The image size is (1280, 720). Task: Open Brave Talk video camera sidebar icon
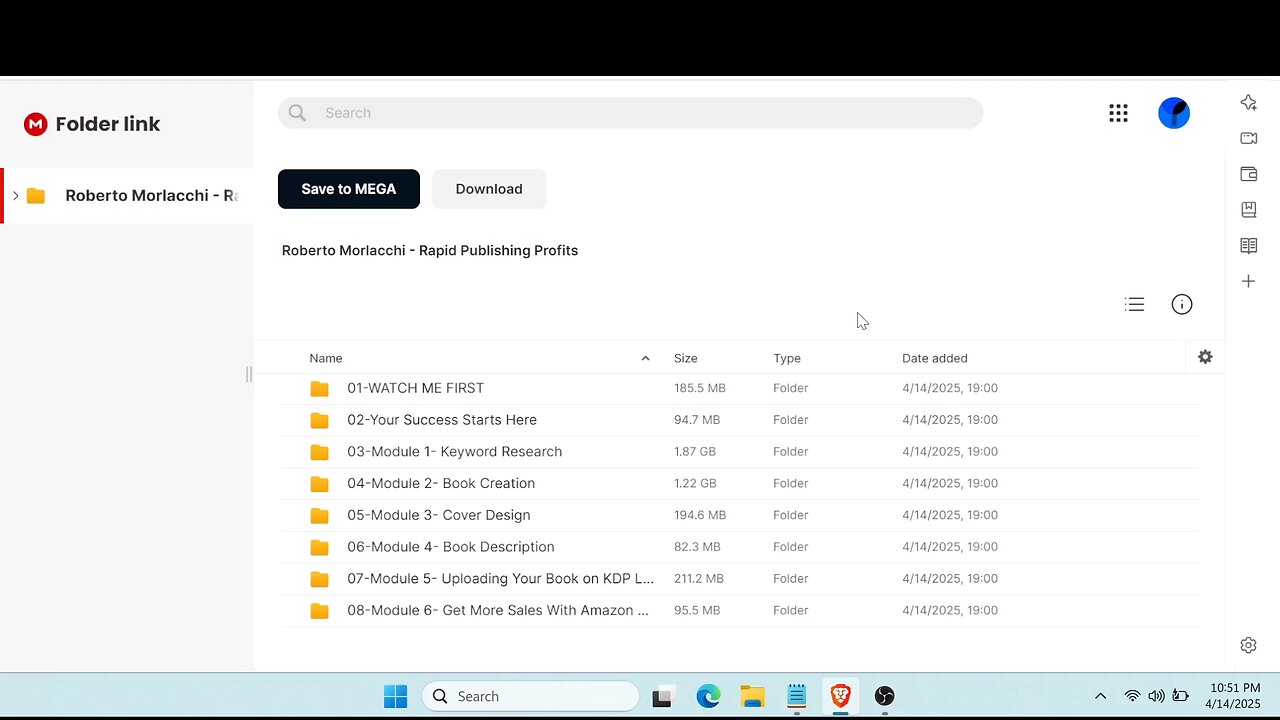(x=1248, y=138)
